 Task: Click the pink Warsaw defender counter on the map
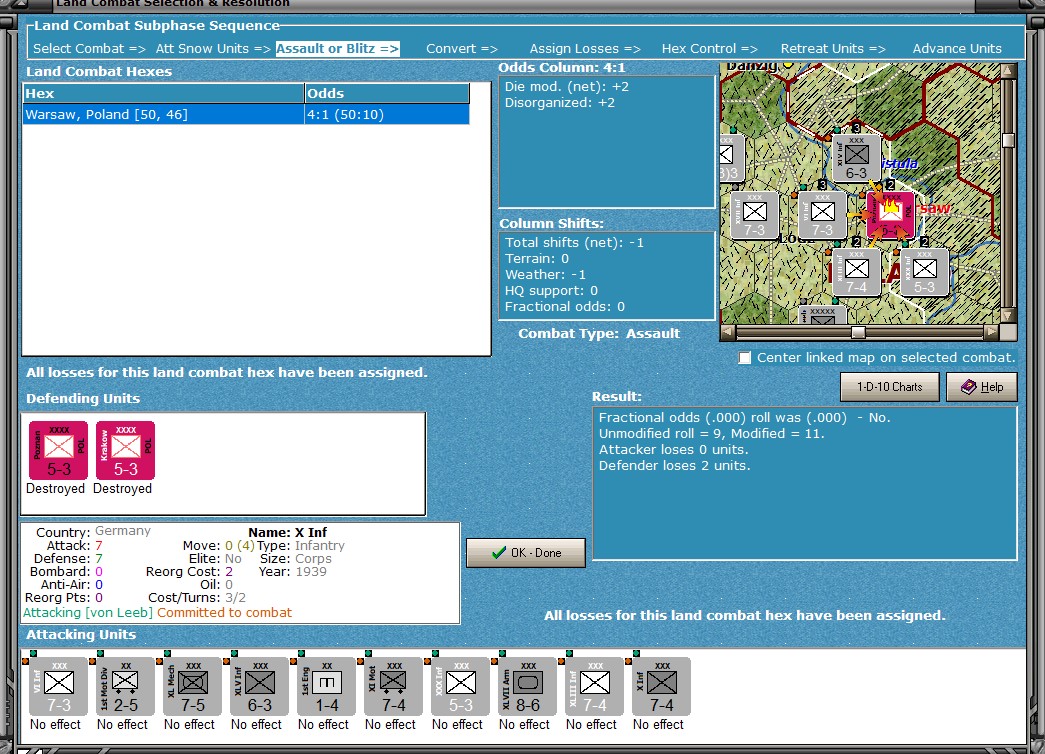[x=890, y=215]
